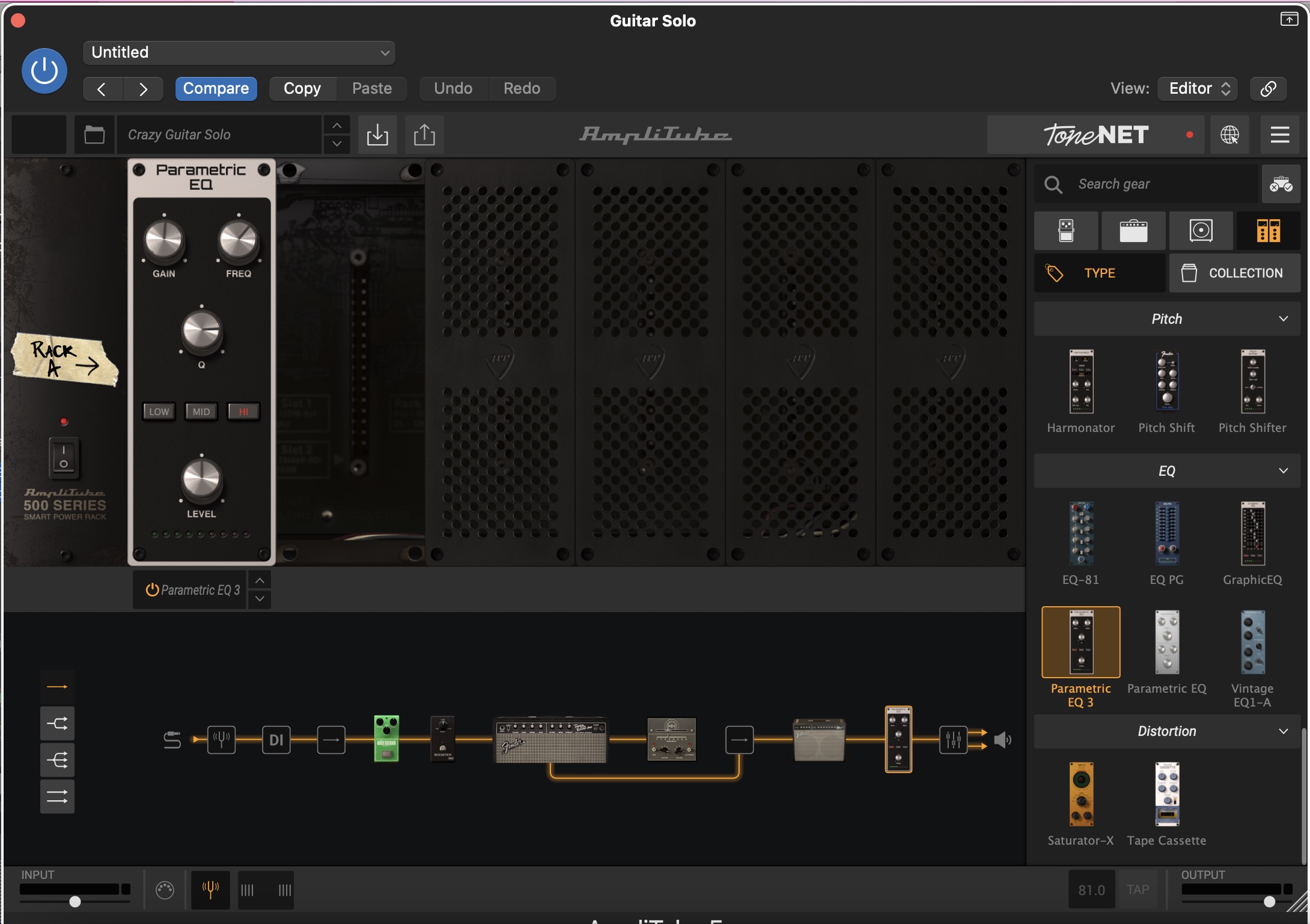Select the Pitch Shift rack unit

coord(1166,391)
